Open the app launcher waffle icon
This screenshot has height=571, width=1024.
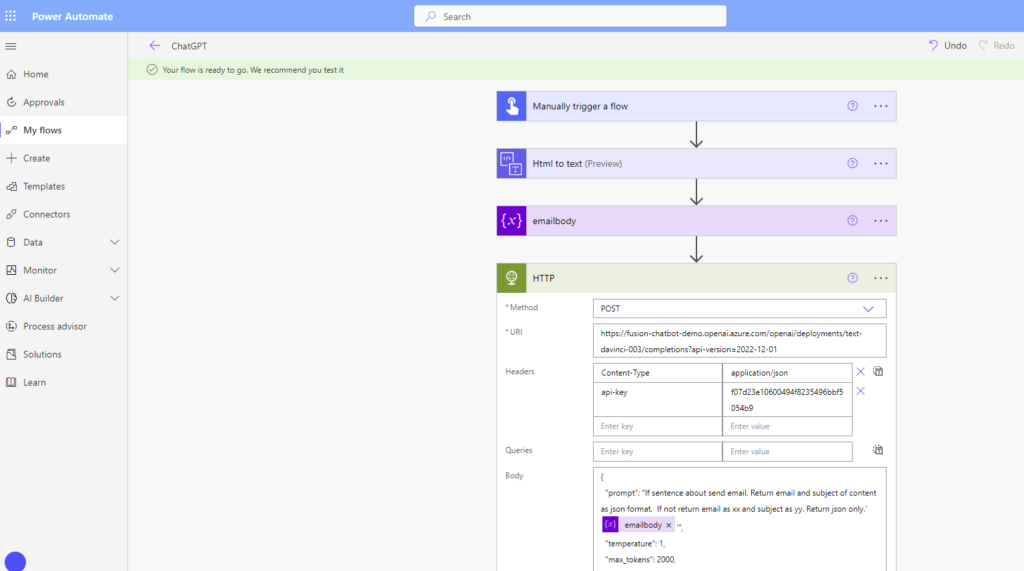click(x=10, y=16)
